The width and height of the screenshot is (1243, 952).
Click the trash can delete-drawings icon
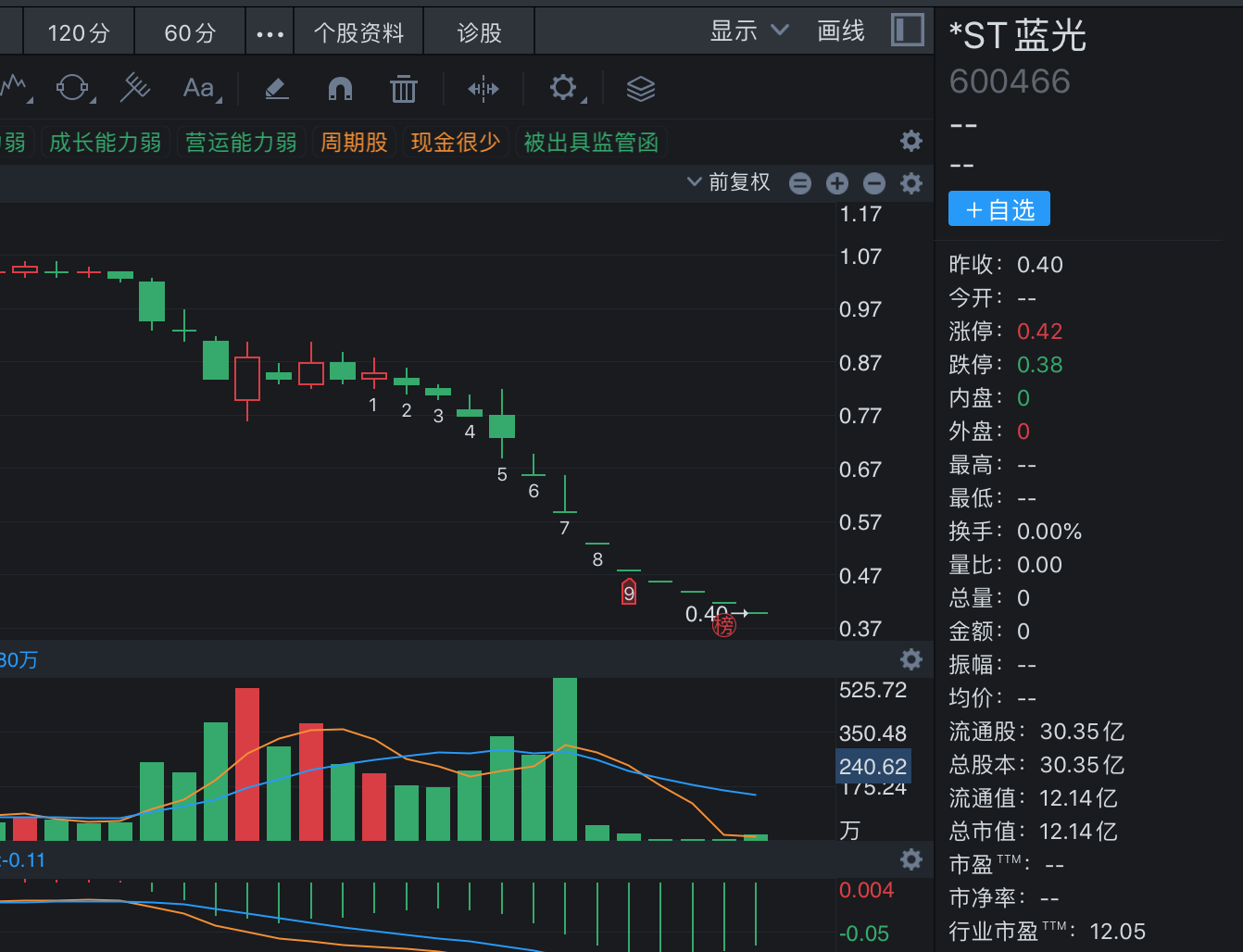pyautogui.click(x=403, y=89)
